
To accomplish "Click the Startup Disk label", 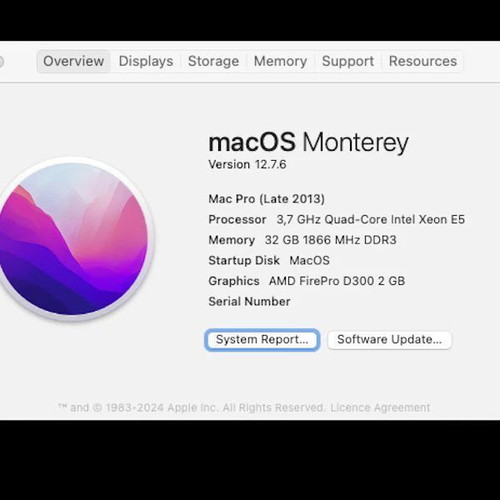I will click(x=244, y=260).
